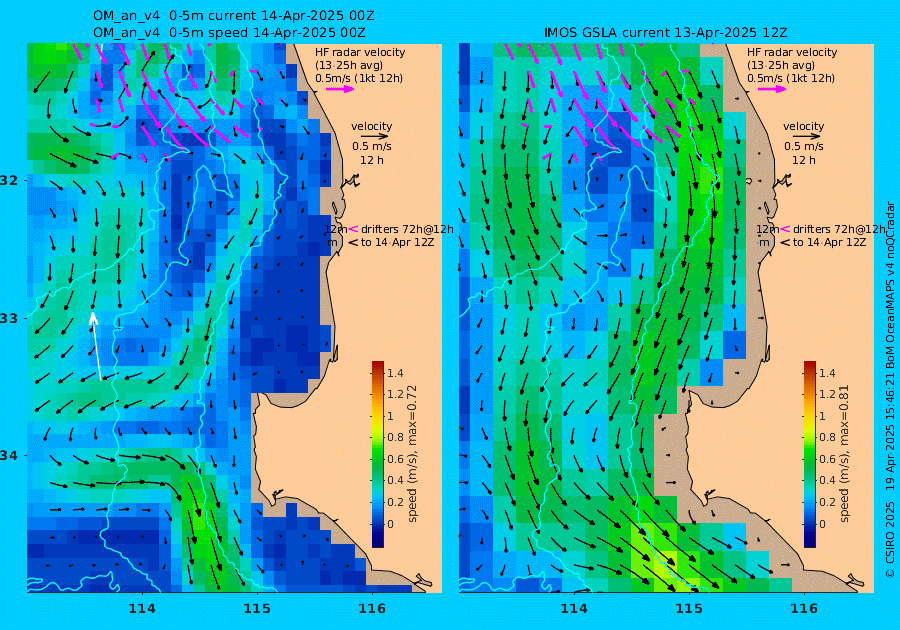The width and height of the screenshot is (900, 630).
Task: Click '12 h' under velocity in right map
Action: (804, 161)
